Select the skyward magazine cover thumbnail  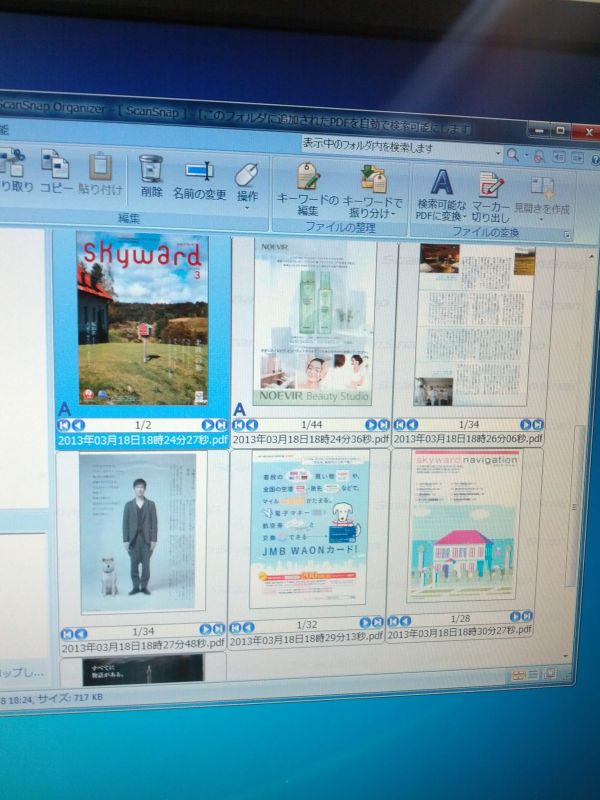143,319
